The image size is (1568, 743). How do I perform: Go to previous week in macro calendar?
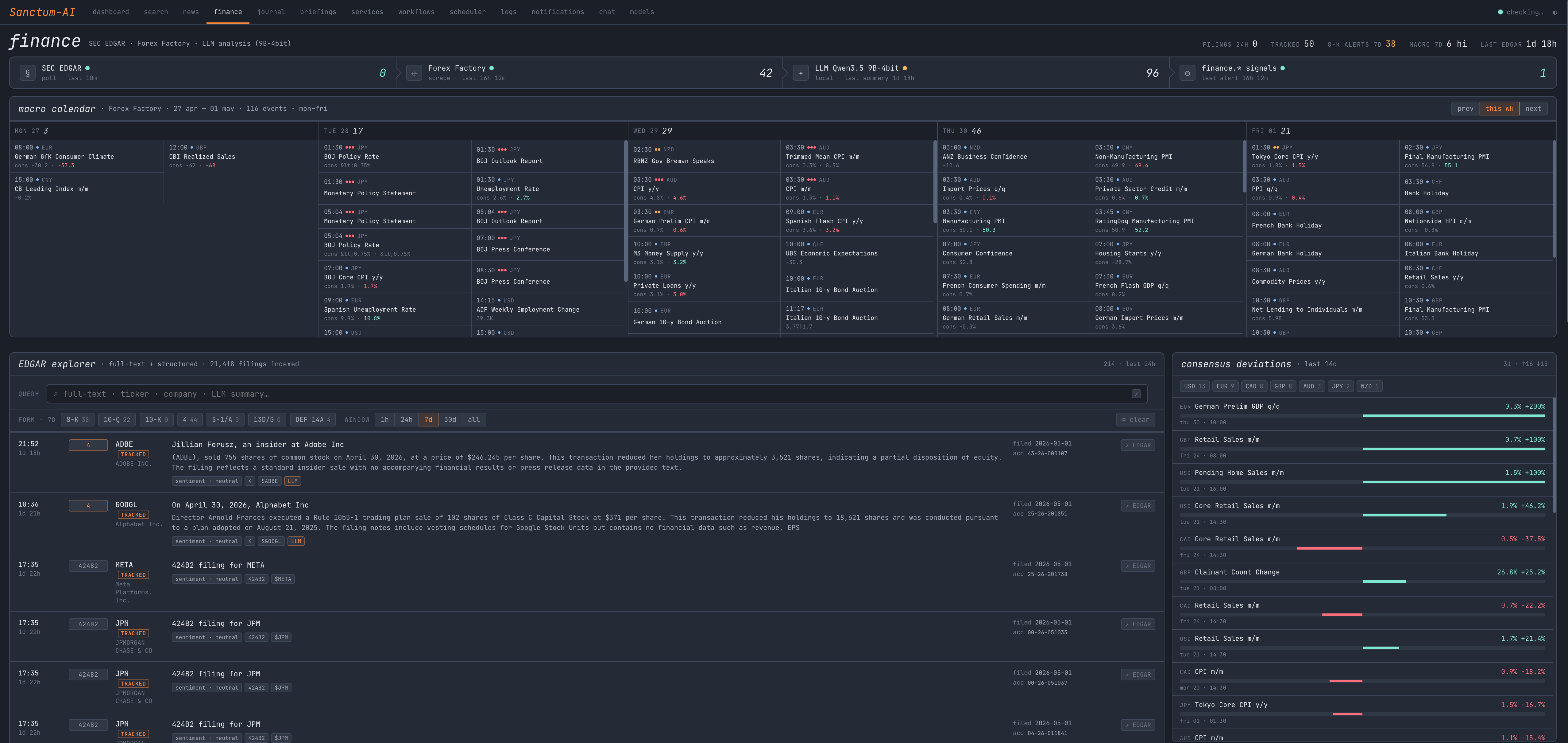[x=1465, y=108]
